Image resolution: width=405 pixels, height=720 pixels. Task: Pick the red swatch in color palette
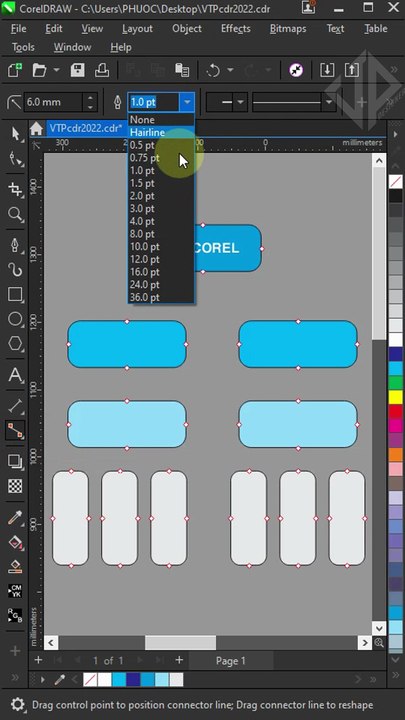pyautogui.click(x=395, y=411)
